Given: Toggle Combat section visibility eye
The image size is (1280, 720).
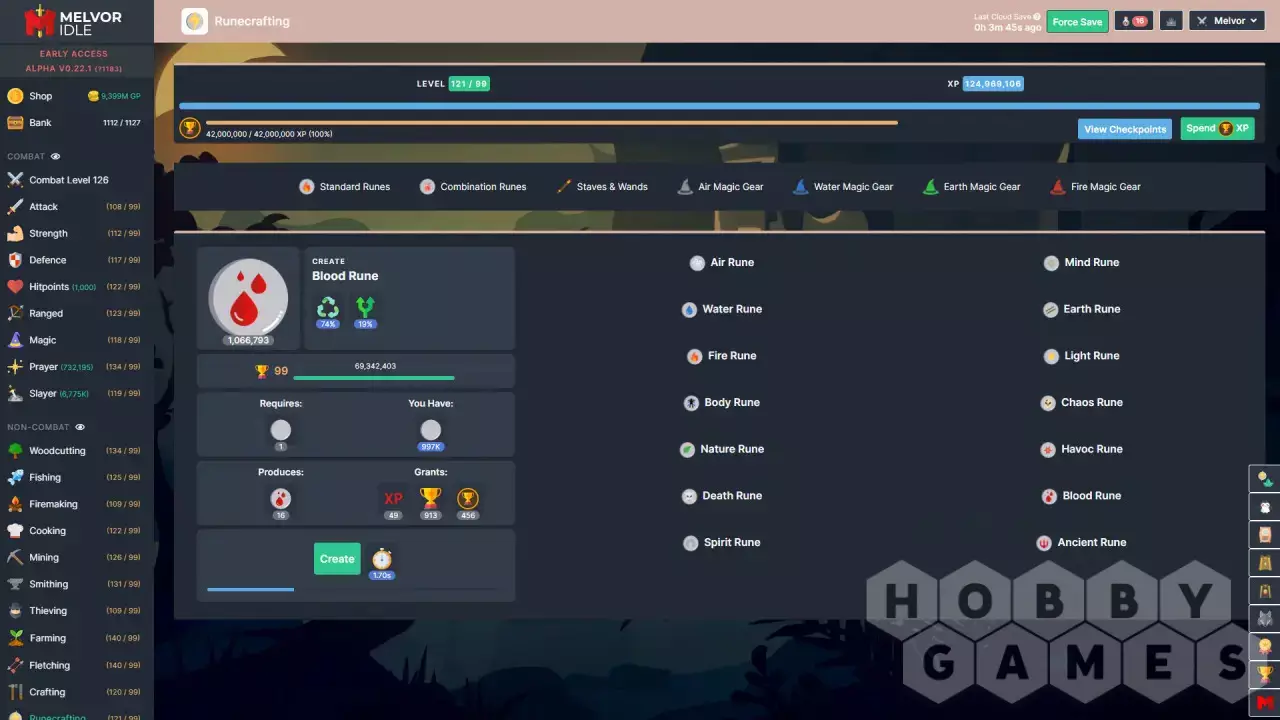Looking at the screenshot, I should 56,157.
